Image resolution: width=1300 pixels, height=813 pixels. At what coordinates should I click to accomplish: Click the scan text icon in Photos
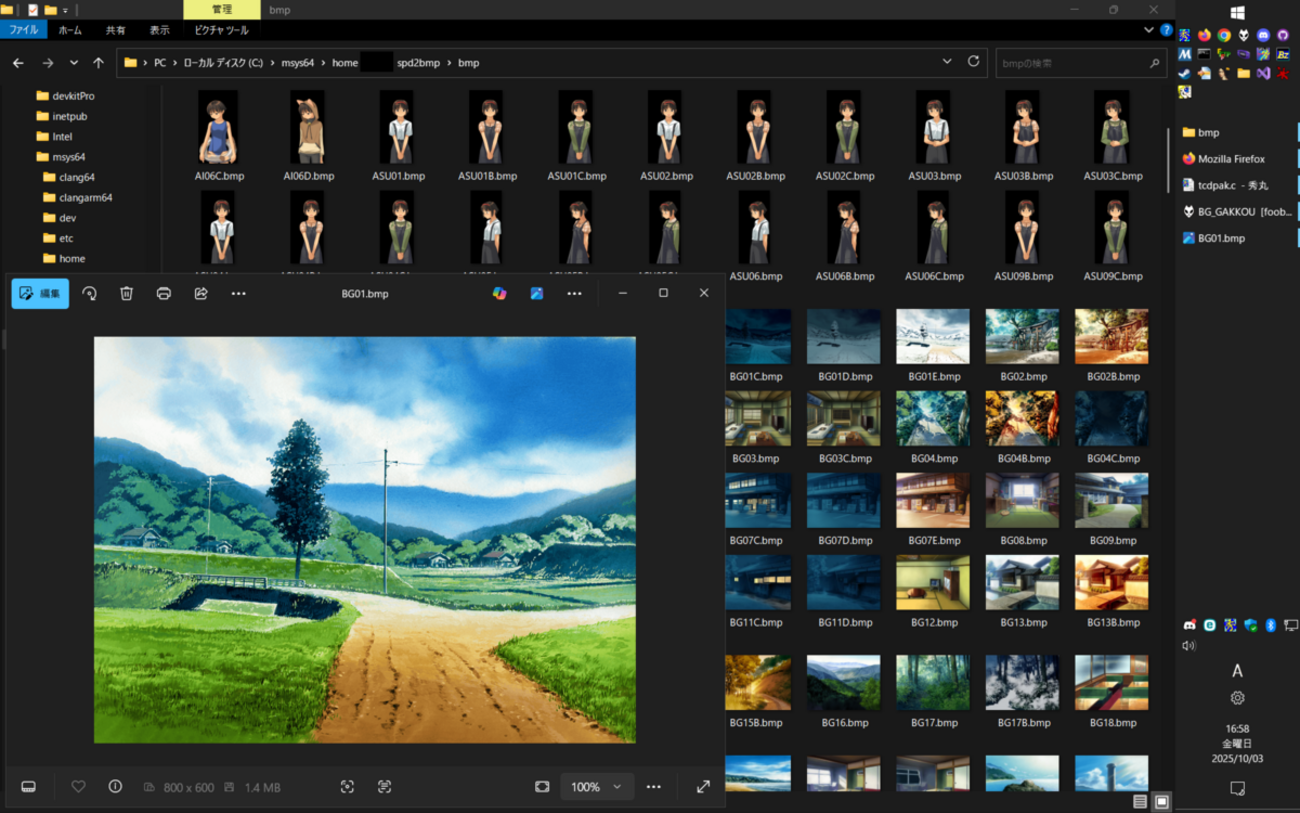[385, 787]
